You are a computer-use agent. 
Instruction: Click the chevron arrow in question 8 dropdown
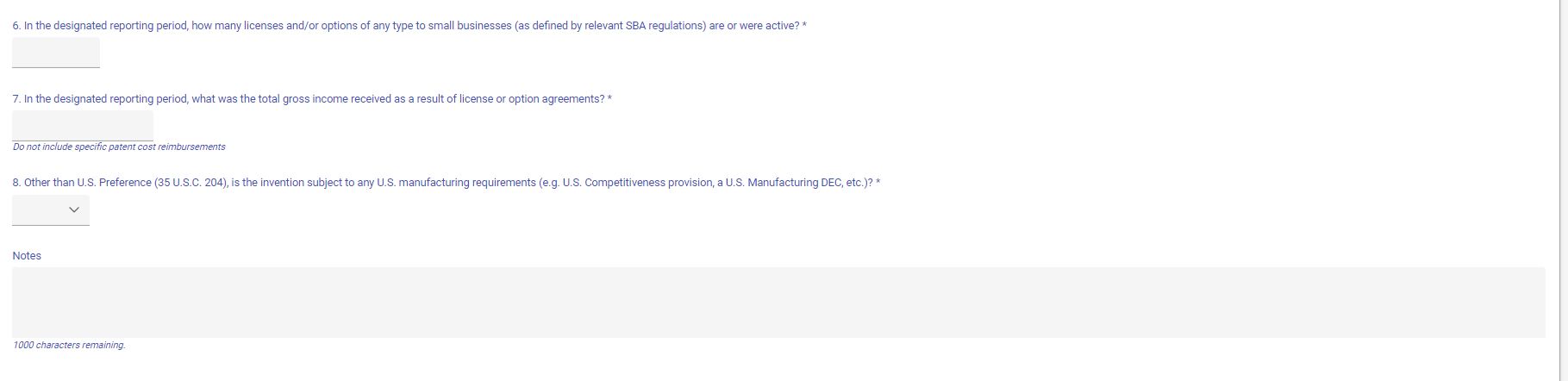pos(74,209)
